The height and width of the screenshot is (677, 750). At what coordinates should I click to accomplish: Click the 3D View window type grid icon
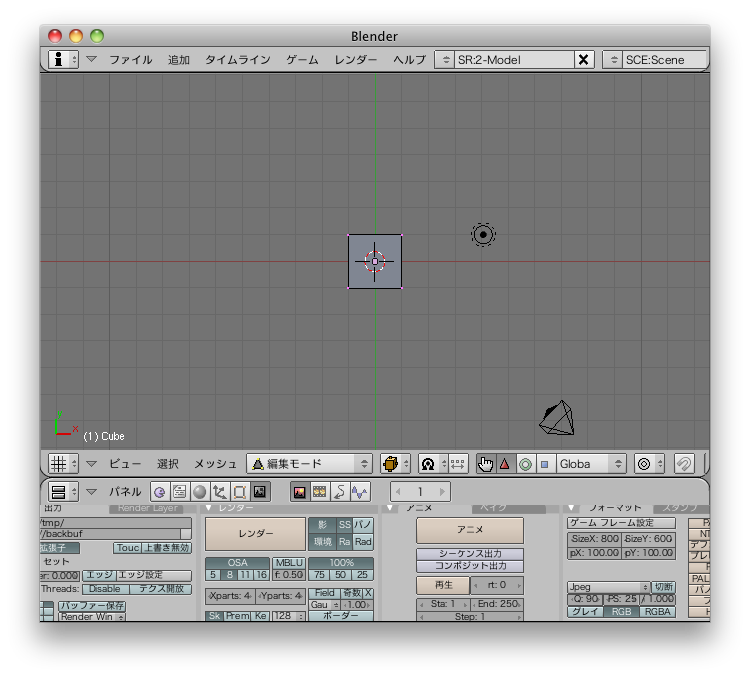pyautogui.click(x=58, y=464)
